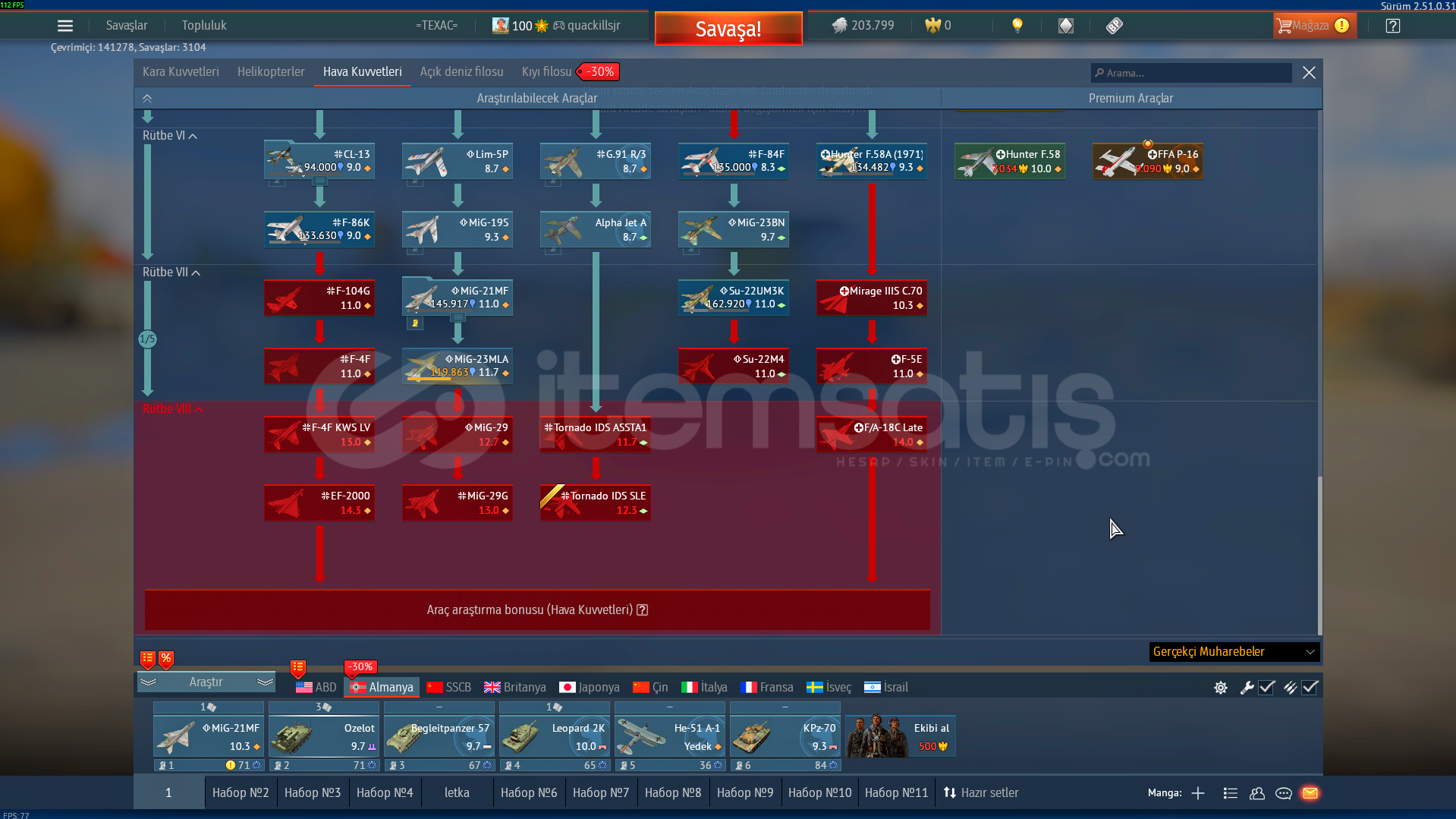Open the Mağaza store button
Screen dimensions: 1456x819
[1312, 26]
